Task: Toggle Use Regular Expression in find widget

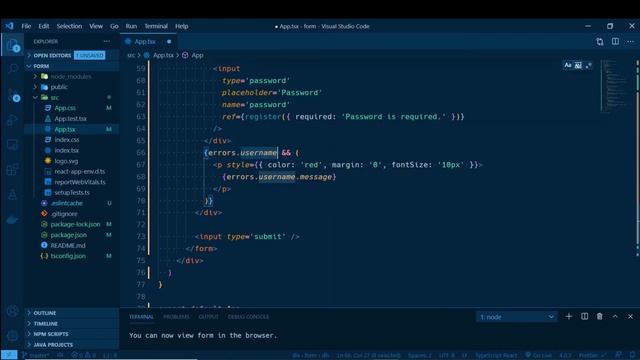Action: coord(588,65)
